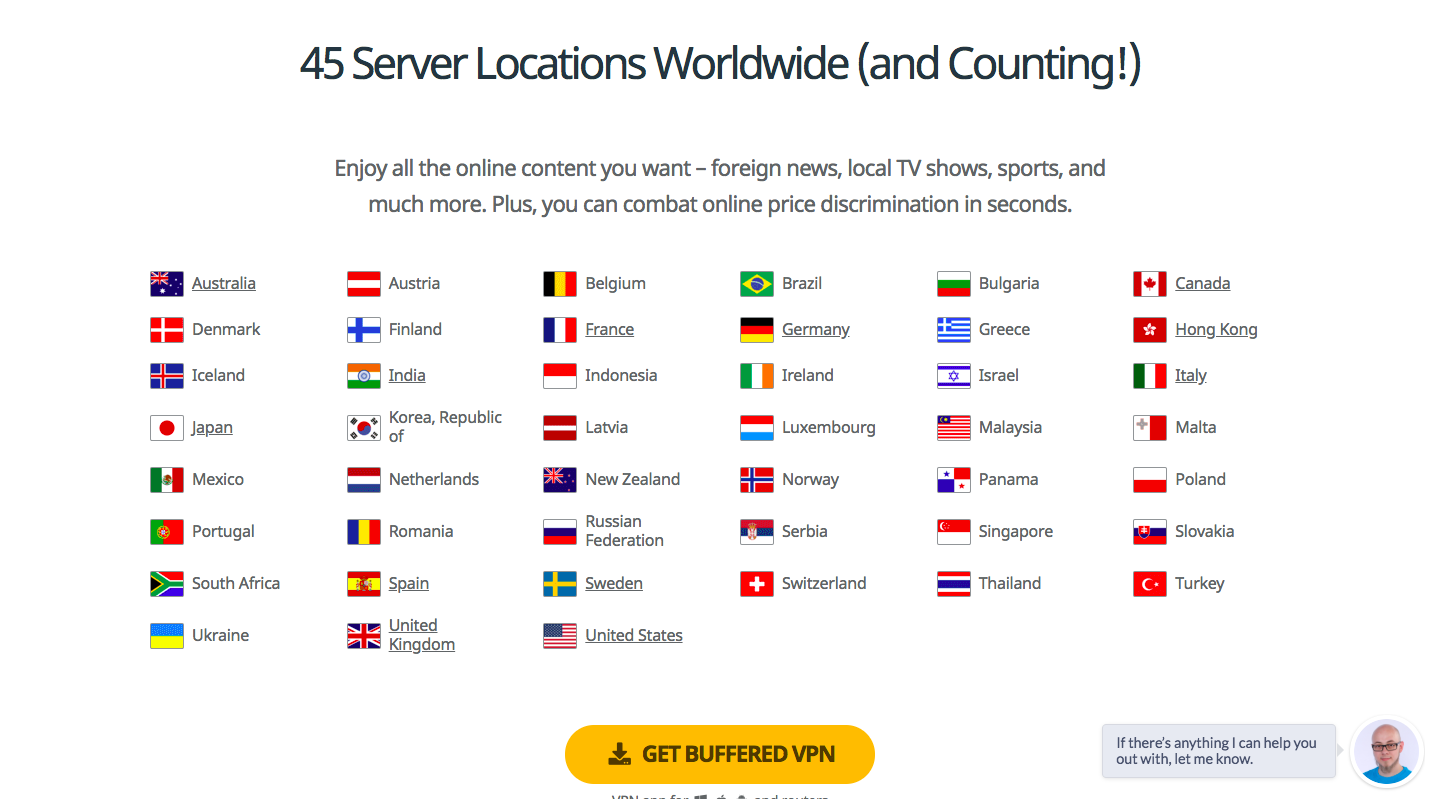The image size is (1439, 799).
Task: Click the Brazil flag icon
Action: [757, 284]
